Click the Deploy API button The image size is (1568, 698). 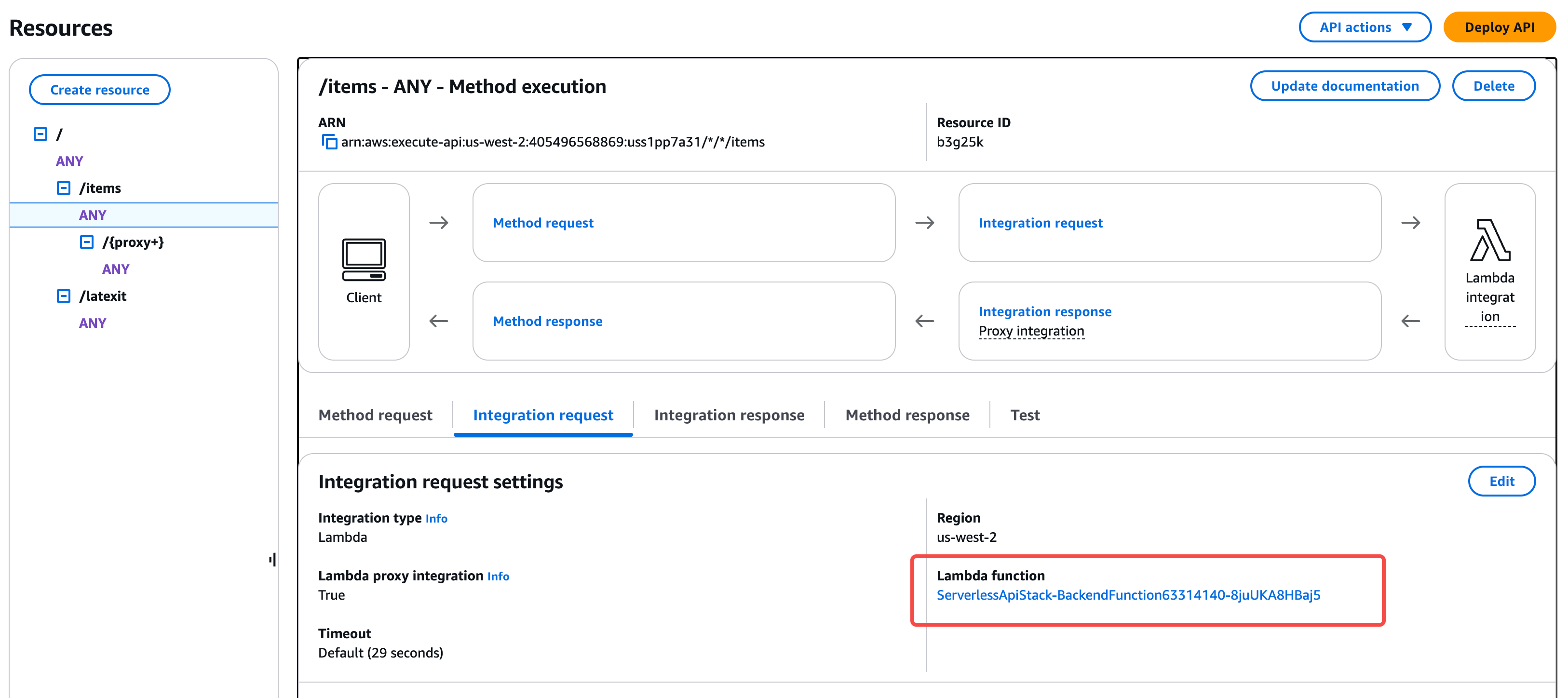coord(1499,27)
